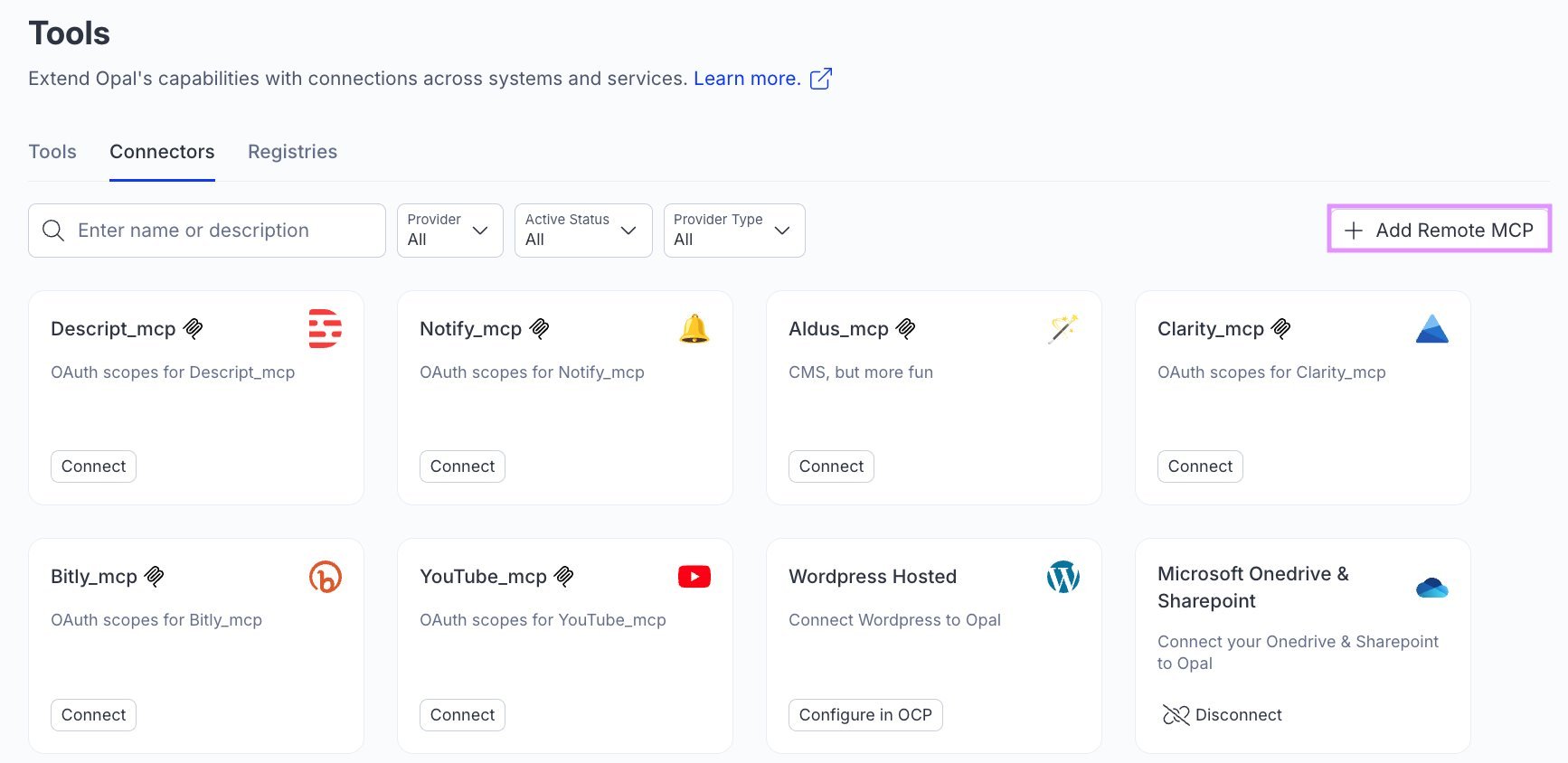Click the Clarity blue triangle icon

click(1431, 329)
